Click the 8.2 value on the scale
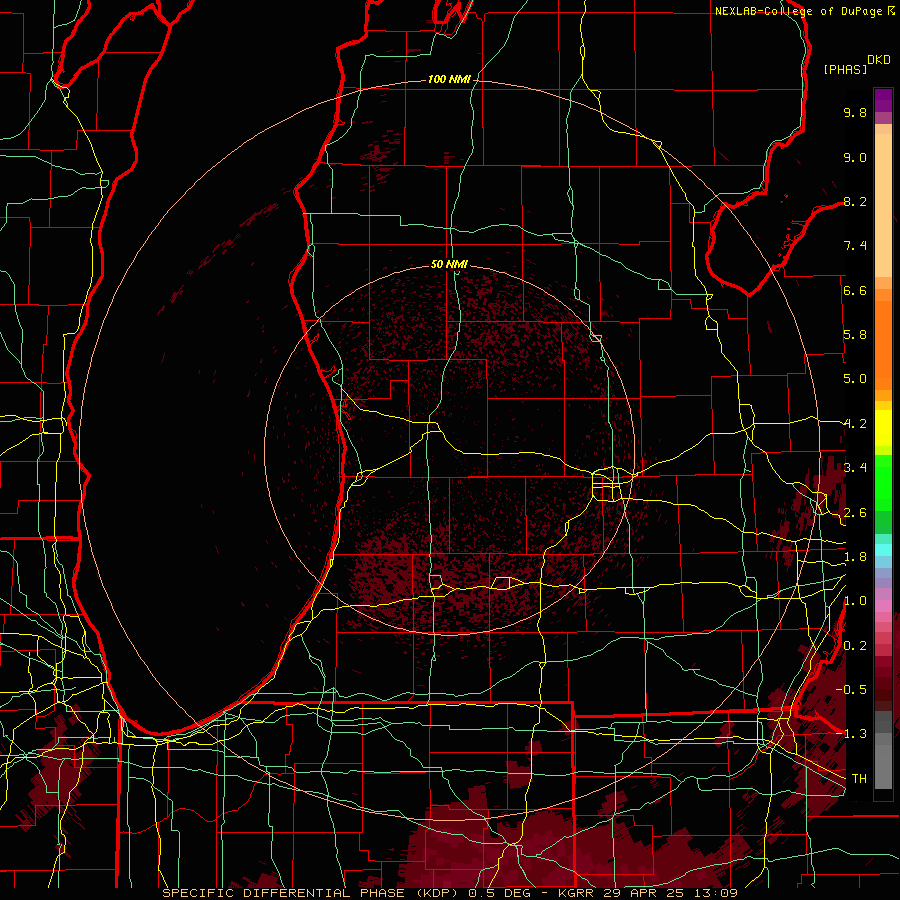The width and height of the screenshot is (900, 900). point(855,201)
